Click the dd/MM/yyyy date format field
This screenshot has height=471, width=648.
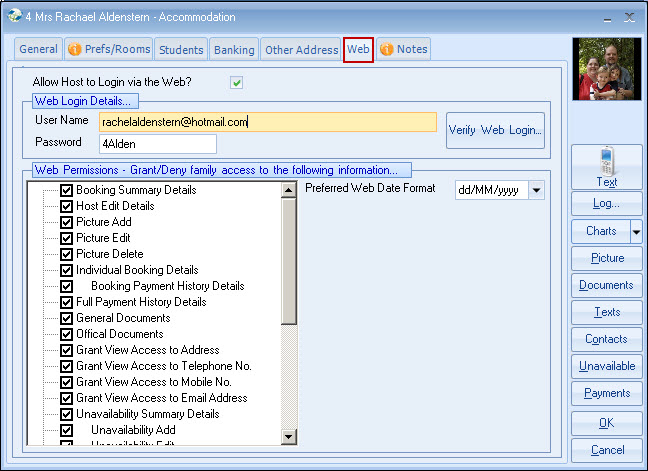(x=492, y=190)
